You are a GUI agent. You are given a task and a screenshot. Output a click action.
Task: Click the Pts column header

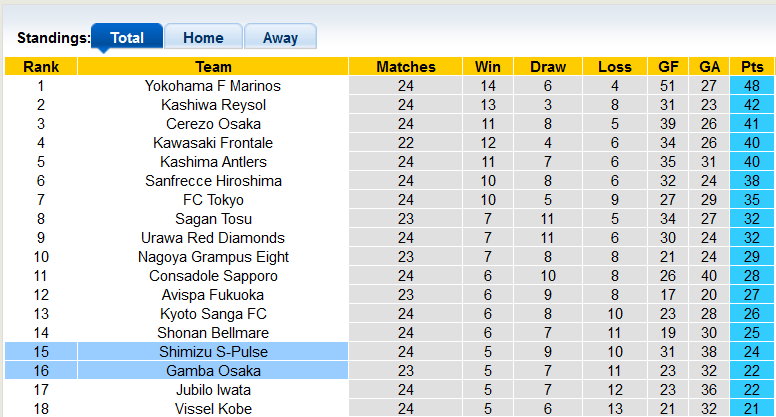coord(752,67)
